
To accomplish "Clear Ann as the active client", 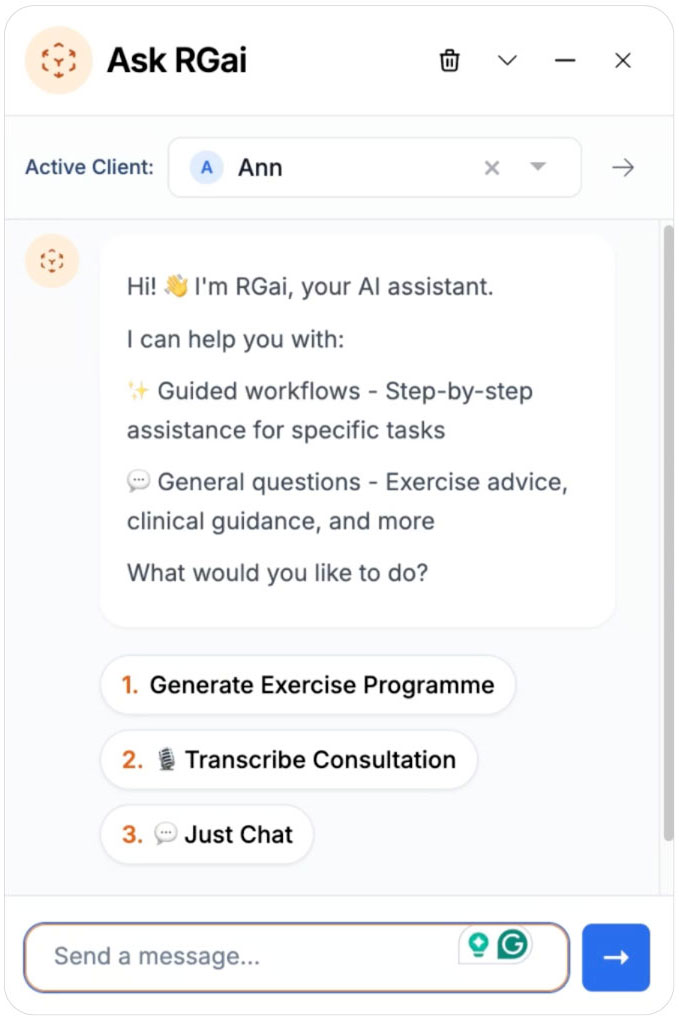I will coord(492,167).
